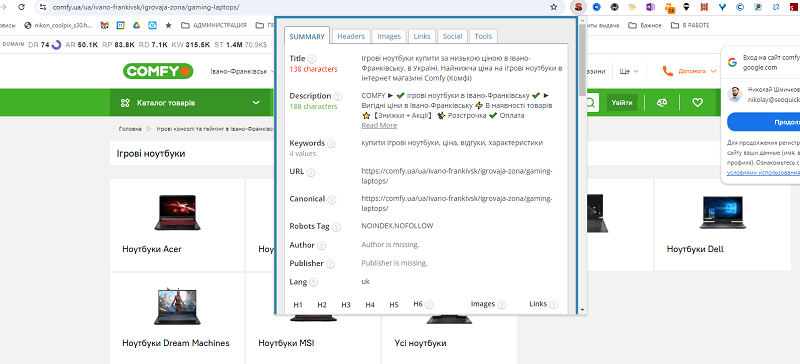The image size is (800, 364).
Task: Click Read More under Description
Action: (x=379, y=126)
